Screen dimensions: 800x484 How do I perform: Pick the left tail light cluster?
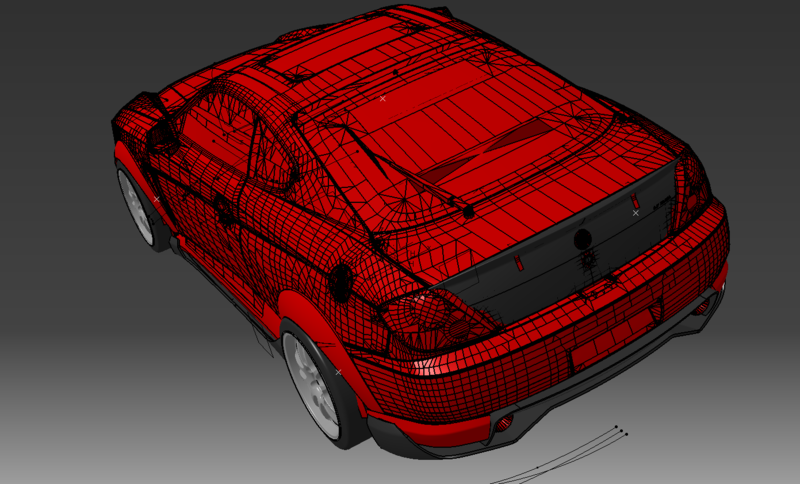430,313
